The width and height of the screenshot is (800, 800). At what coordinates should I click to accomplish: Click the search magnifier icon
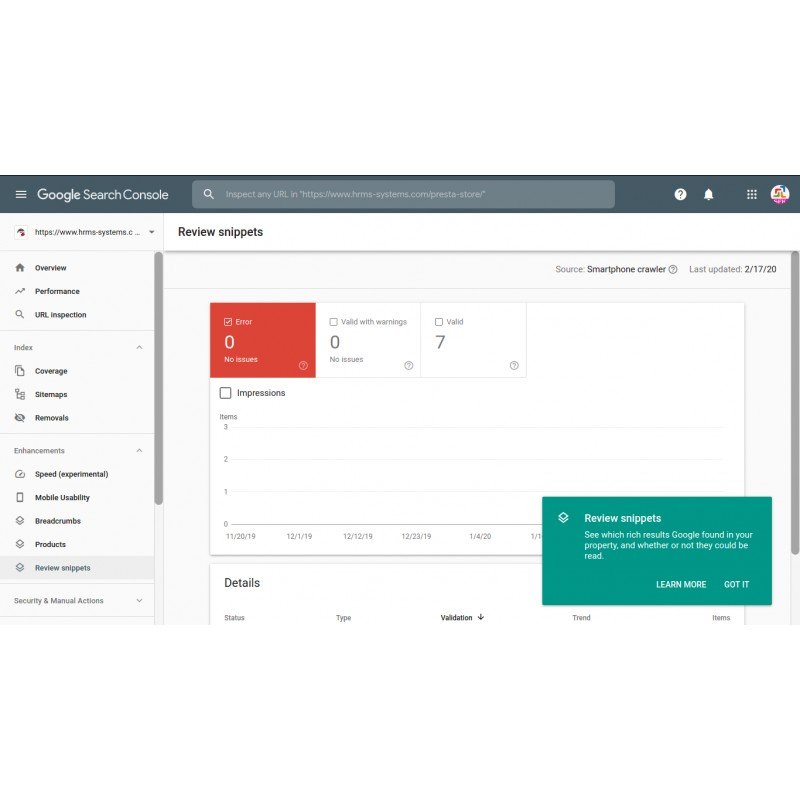point(208,194)
